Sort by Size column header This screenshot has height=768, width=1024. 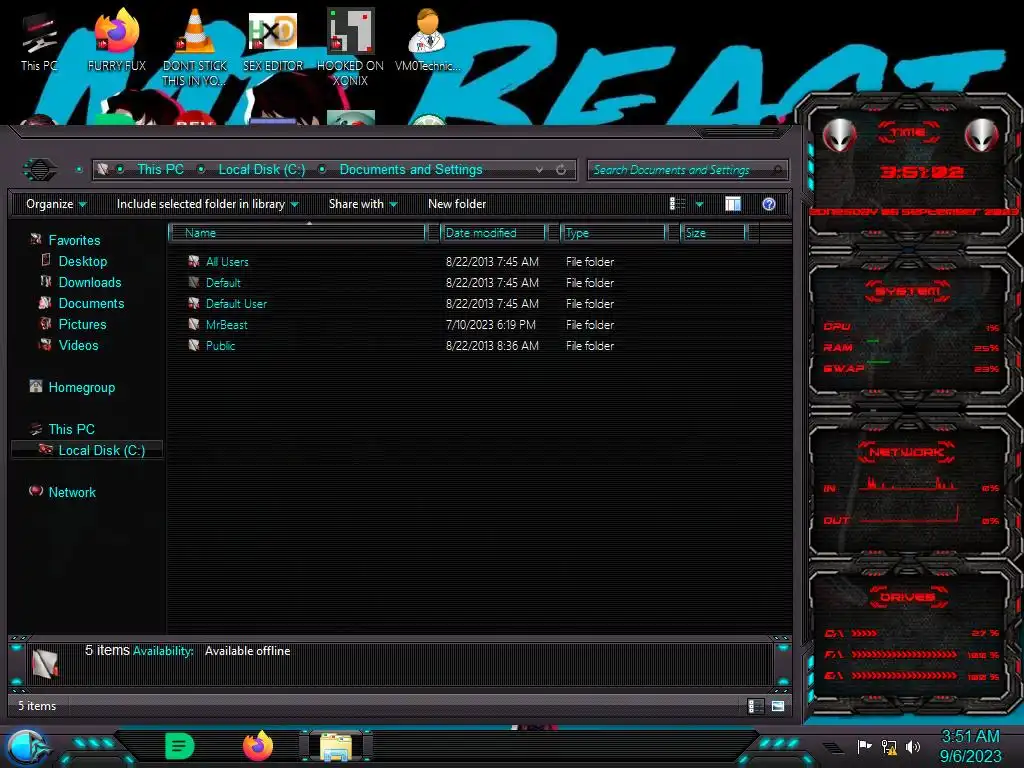tap(712, 232)
